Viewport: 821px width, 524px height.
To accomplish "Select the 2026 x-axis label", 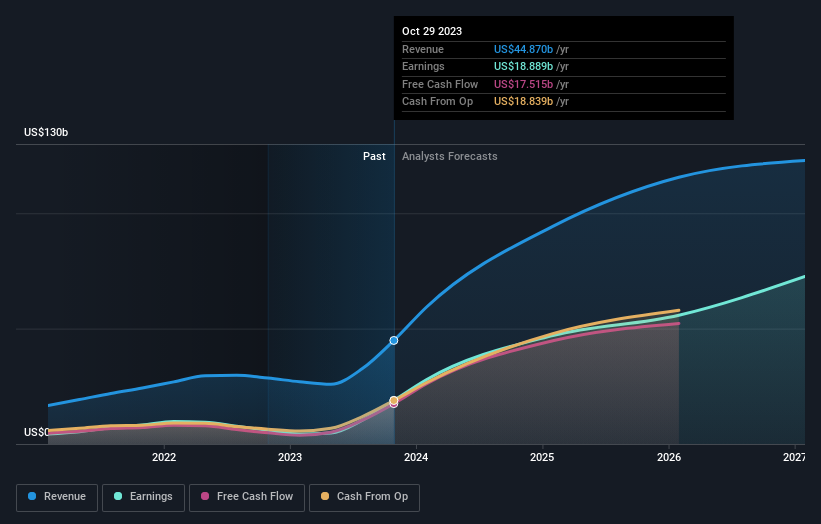I will click(669, 457).
